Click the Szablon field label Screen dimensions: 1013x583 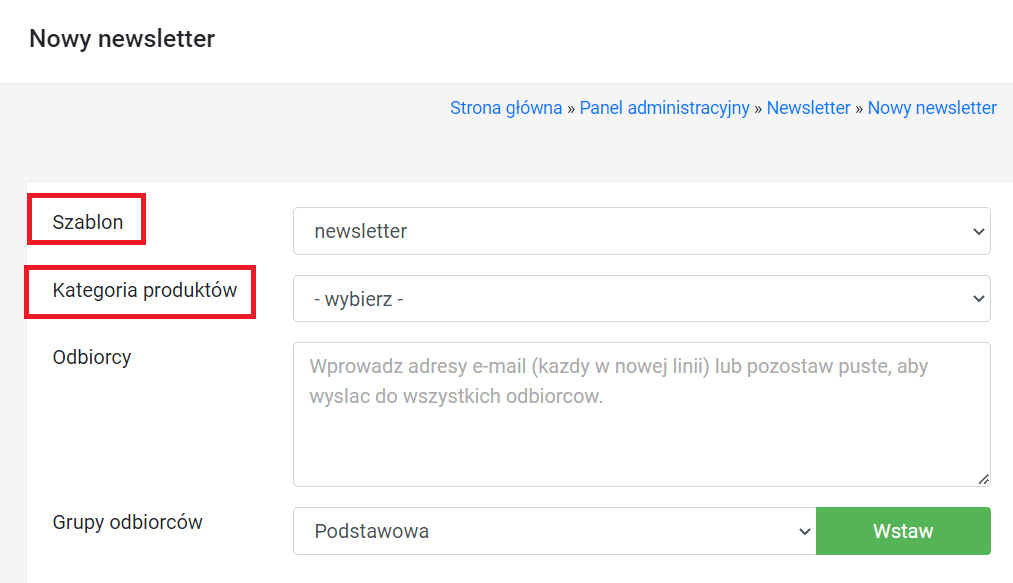coord(88,222)
